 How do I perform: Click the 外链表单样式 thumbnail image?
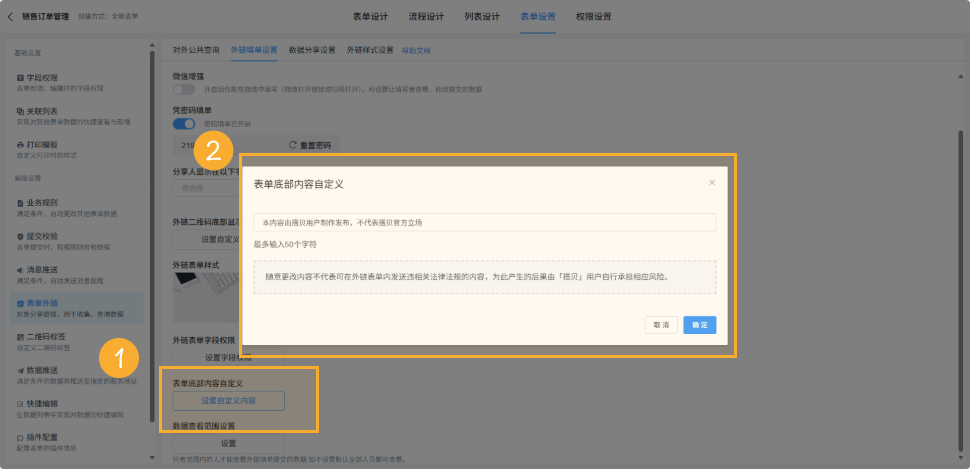click(x=207, y=297)
